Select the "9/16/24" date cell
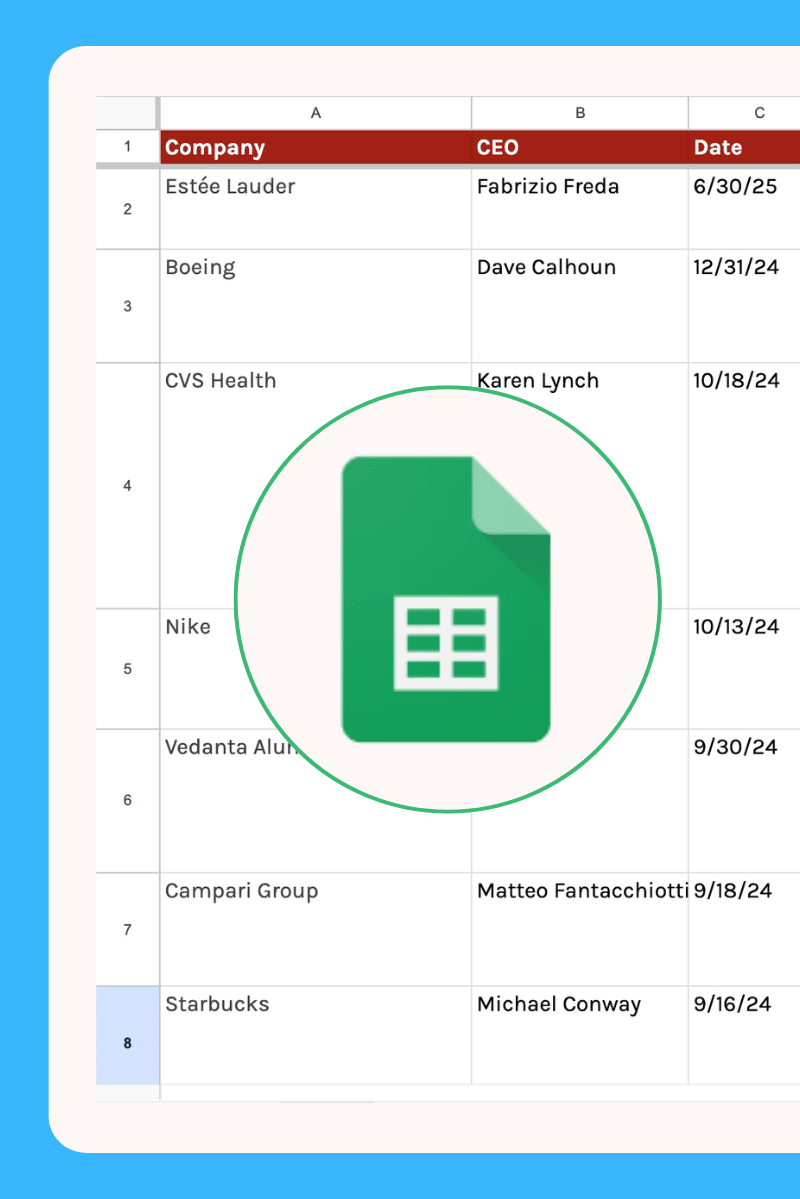800x1199 pixels. point(744,1035)
